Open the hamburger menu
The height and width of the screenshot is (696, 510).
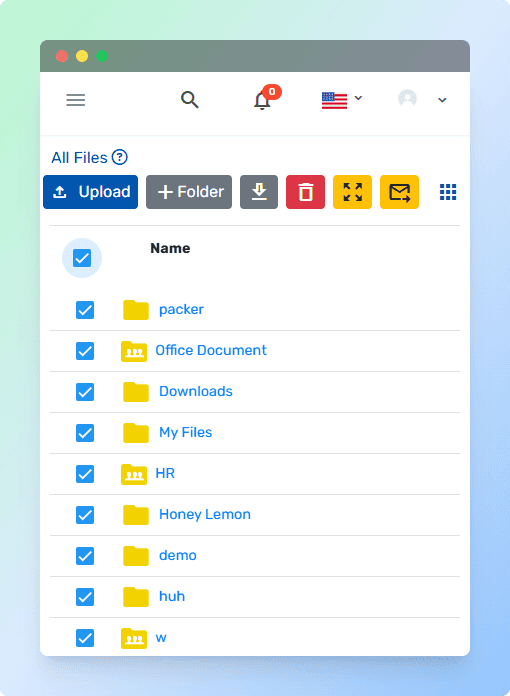(x=75, y=99)
